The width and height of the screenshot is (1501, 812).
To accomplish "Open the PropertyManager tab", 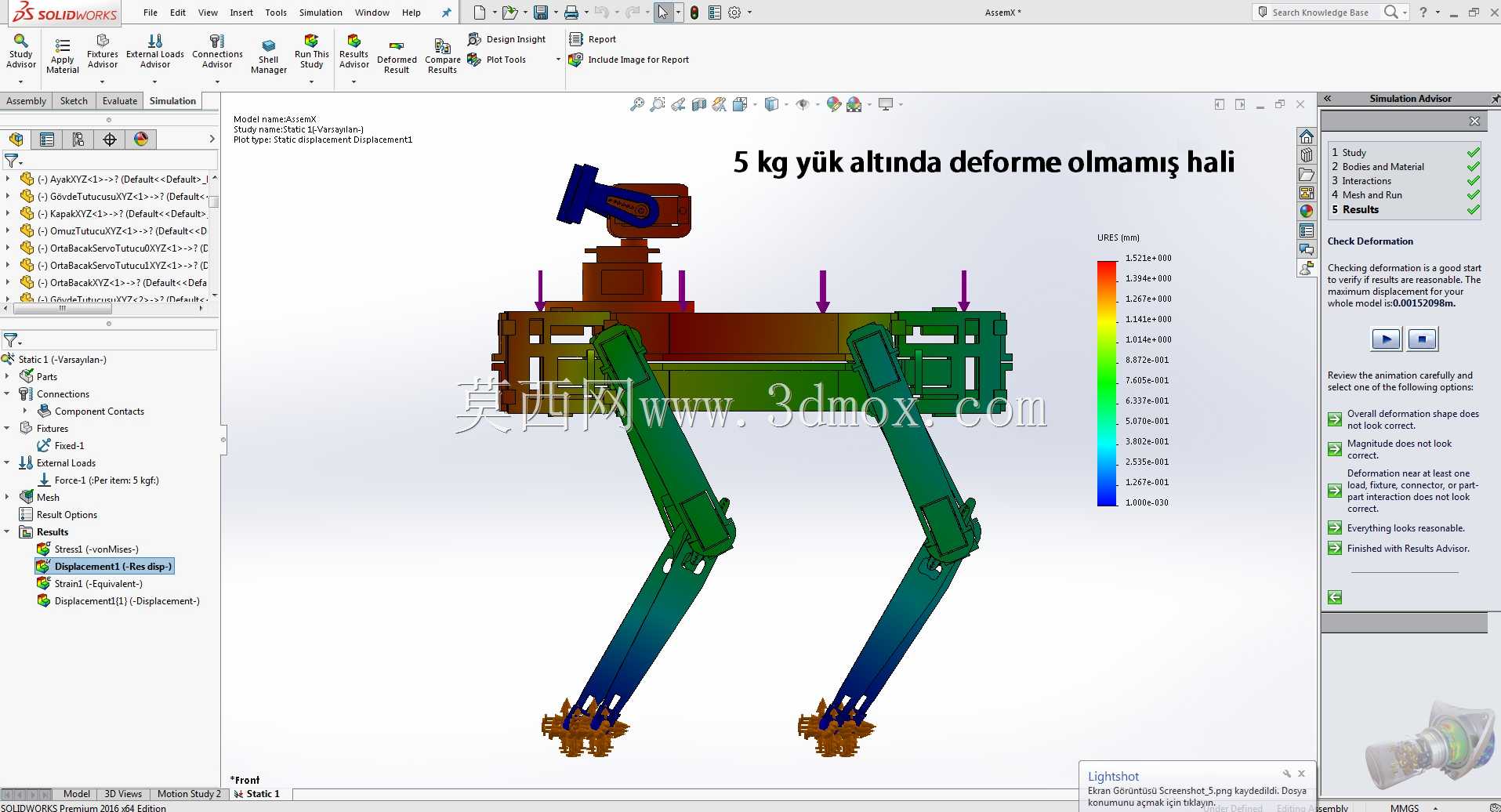I will click(47, 140).
